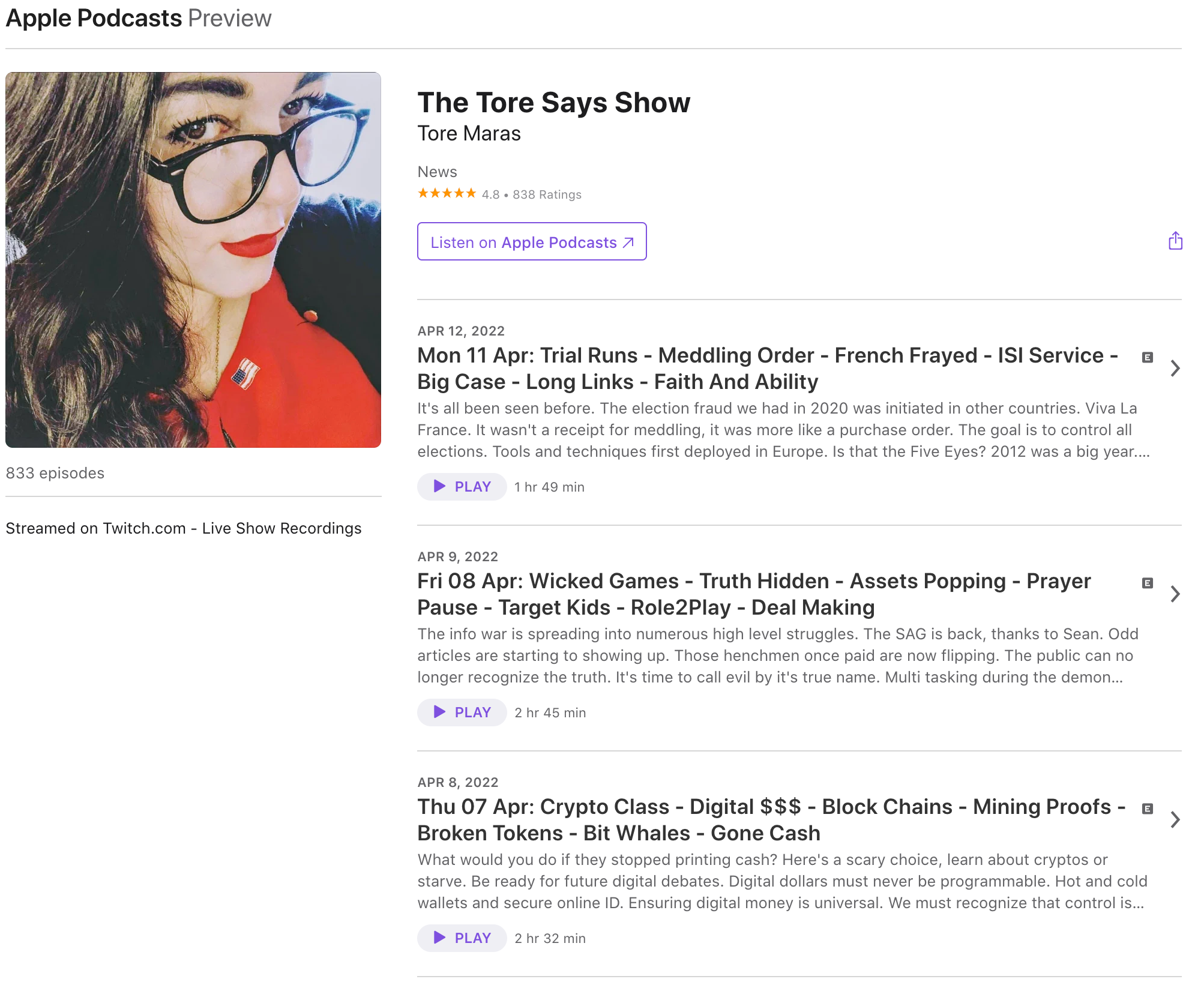
Task: Click explicit badge on Thu 07 Apr episode
Action: (1147, 809)
